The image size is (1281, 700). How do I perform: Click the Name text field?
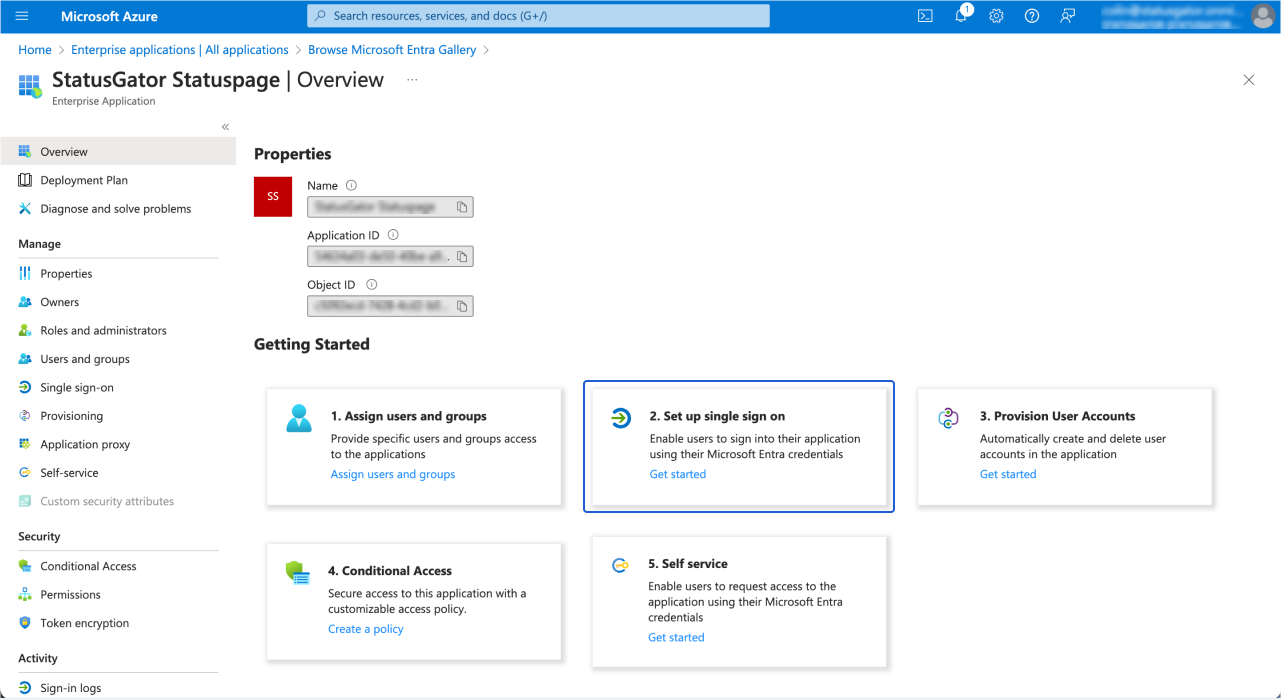point(390,207)
